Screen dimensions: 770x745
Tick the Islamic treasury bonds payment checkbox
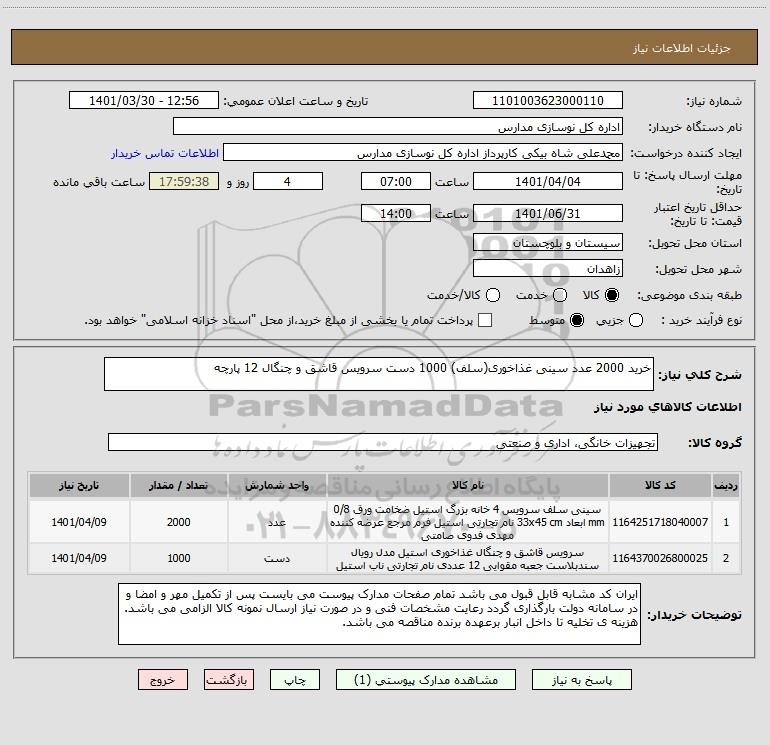[x=485, y=320]
